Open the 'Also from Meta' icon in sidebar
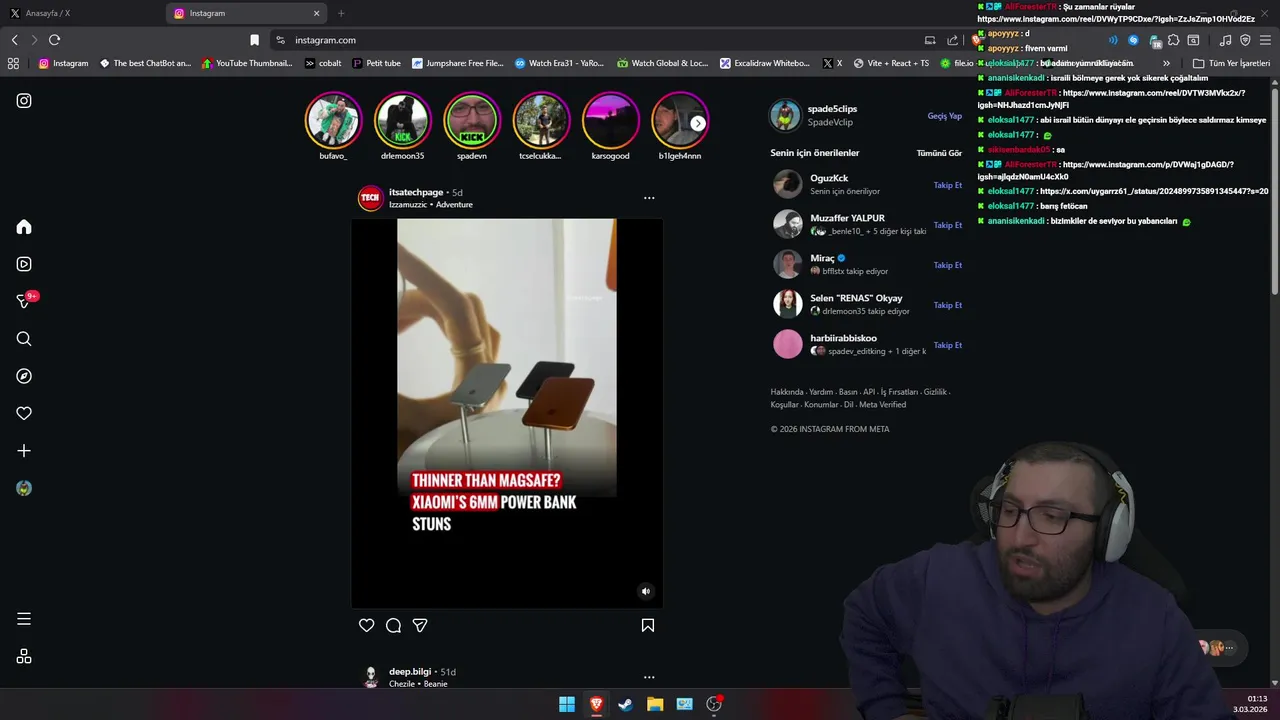Image resolution: width=1280 pixels, height=720 pixels. coord(24,657)
